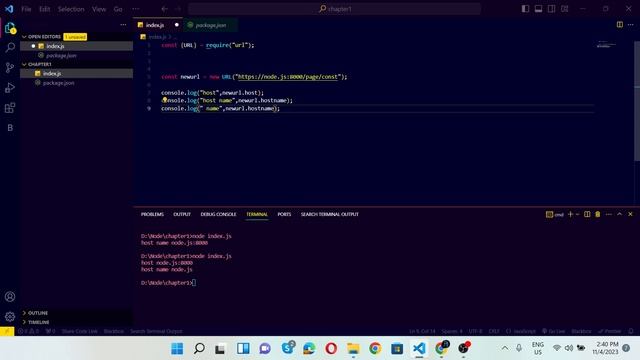Switch to the Problems panel tab
This screenshot has height=360, width=640.
click(152, 214)
